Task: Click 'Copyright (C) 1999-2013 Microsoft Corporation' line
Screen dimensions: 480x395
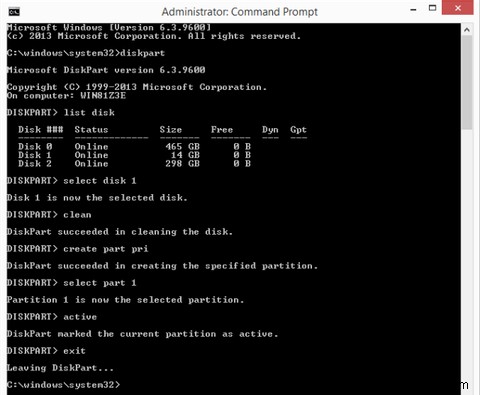Action: click(x=137, y=87)
